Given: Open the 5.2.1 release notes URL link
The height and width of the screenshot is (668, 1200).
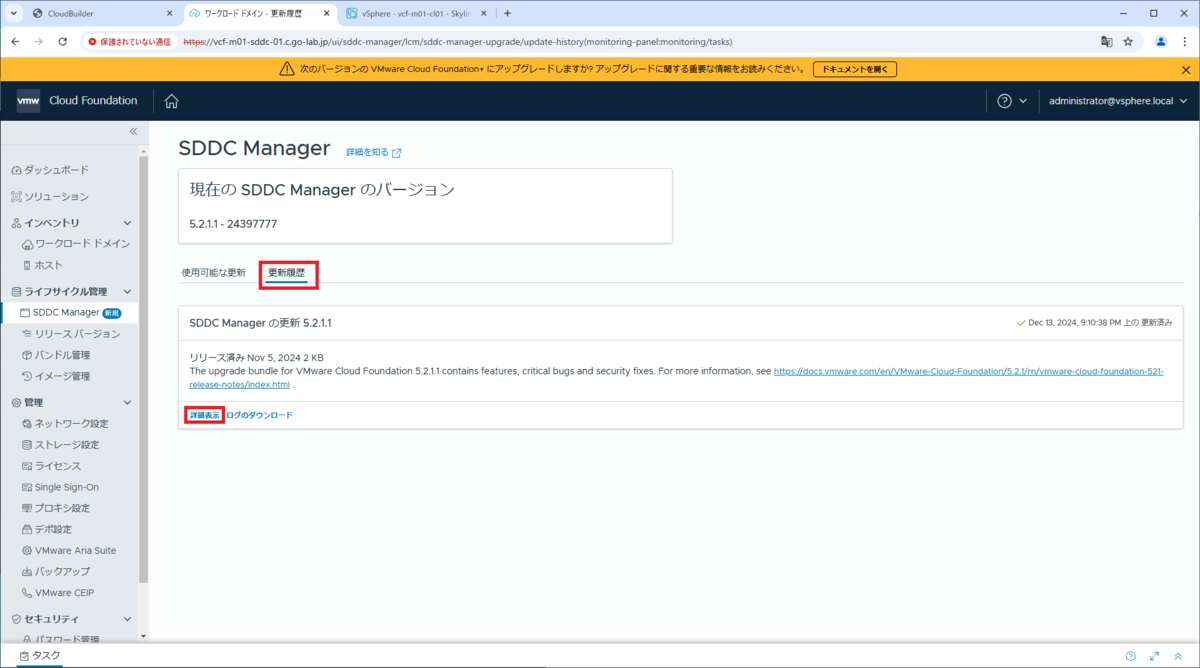Looking at the screenshot, I should coord(677,377).
